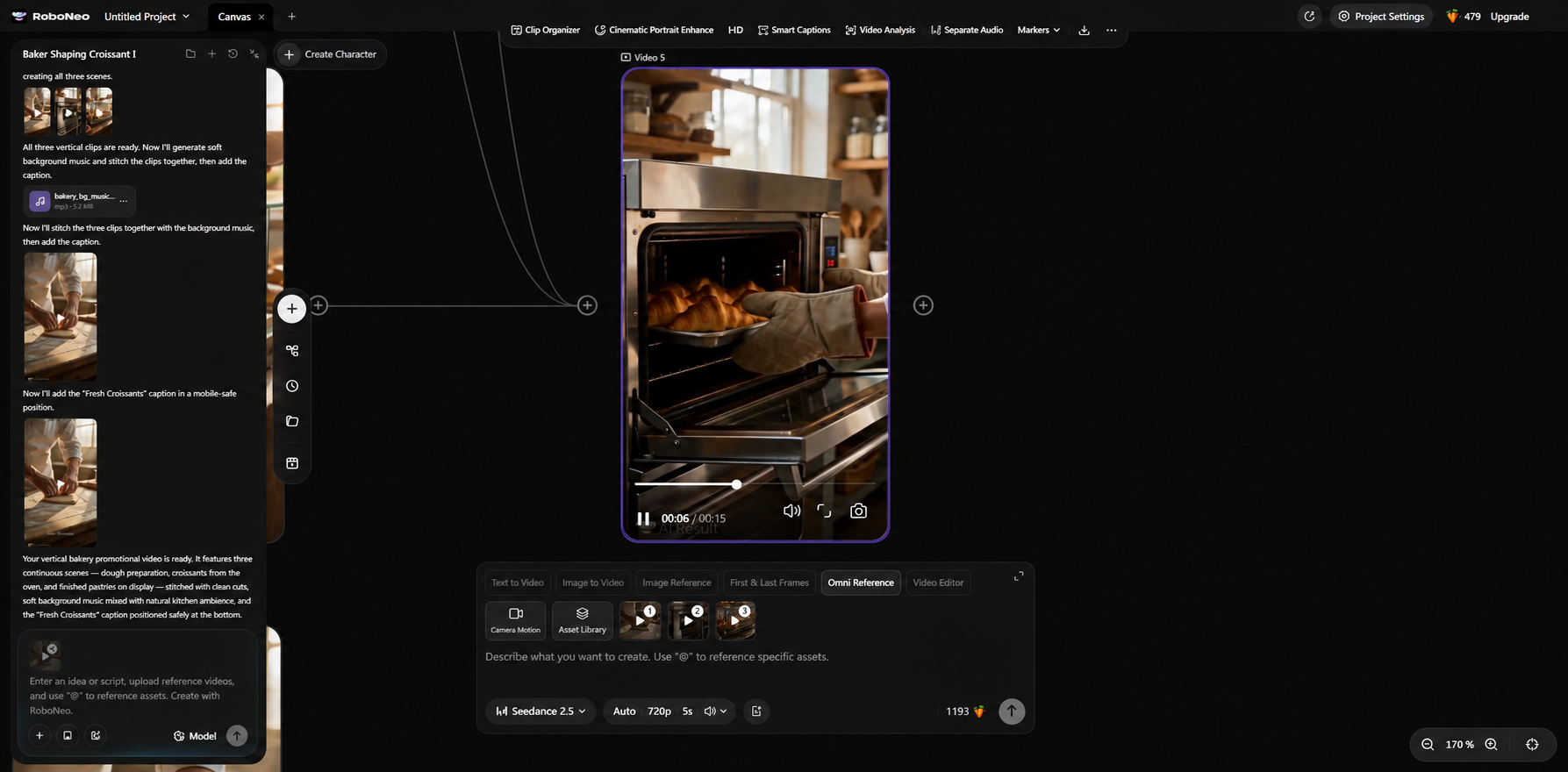
Task: Open the Asset Library
Action: (x=582, y=620)
